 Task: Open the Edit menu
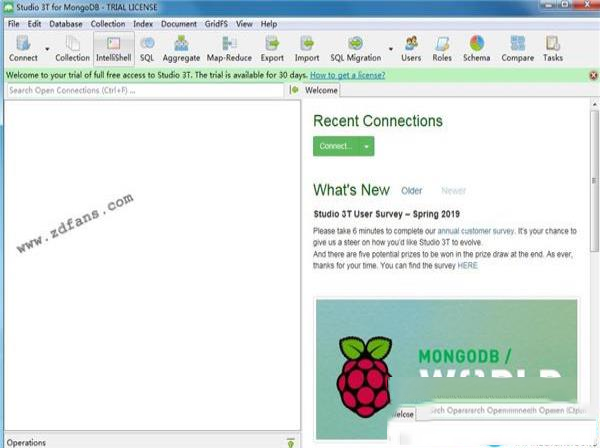[34, 24]
